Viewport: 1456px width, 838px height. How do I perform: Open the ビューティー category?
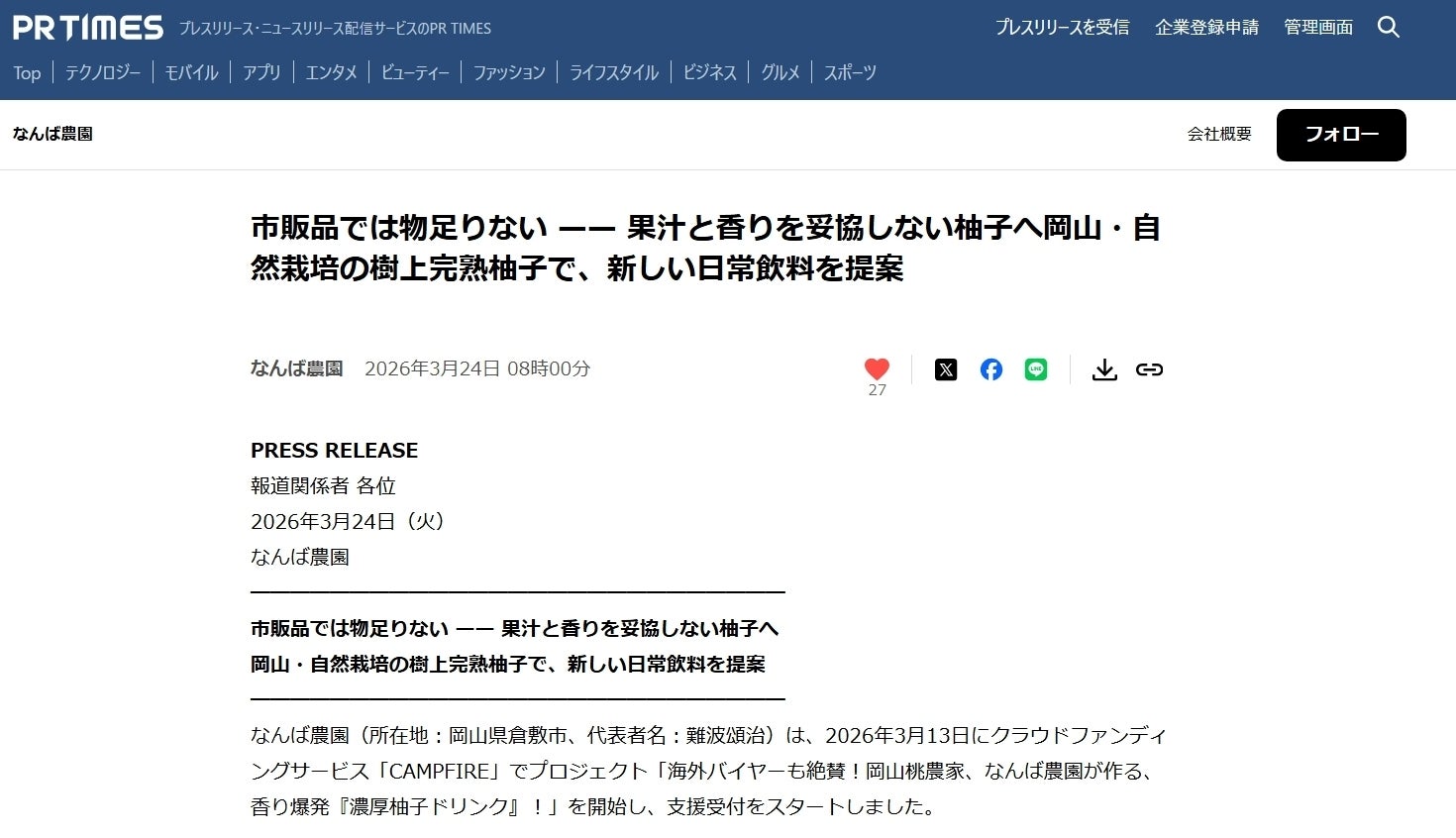pos(415,72)
